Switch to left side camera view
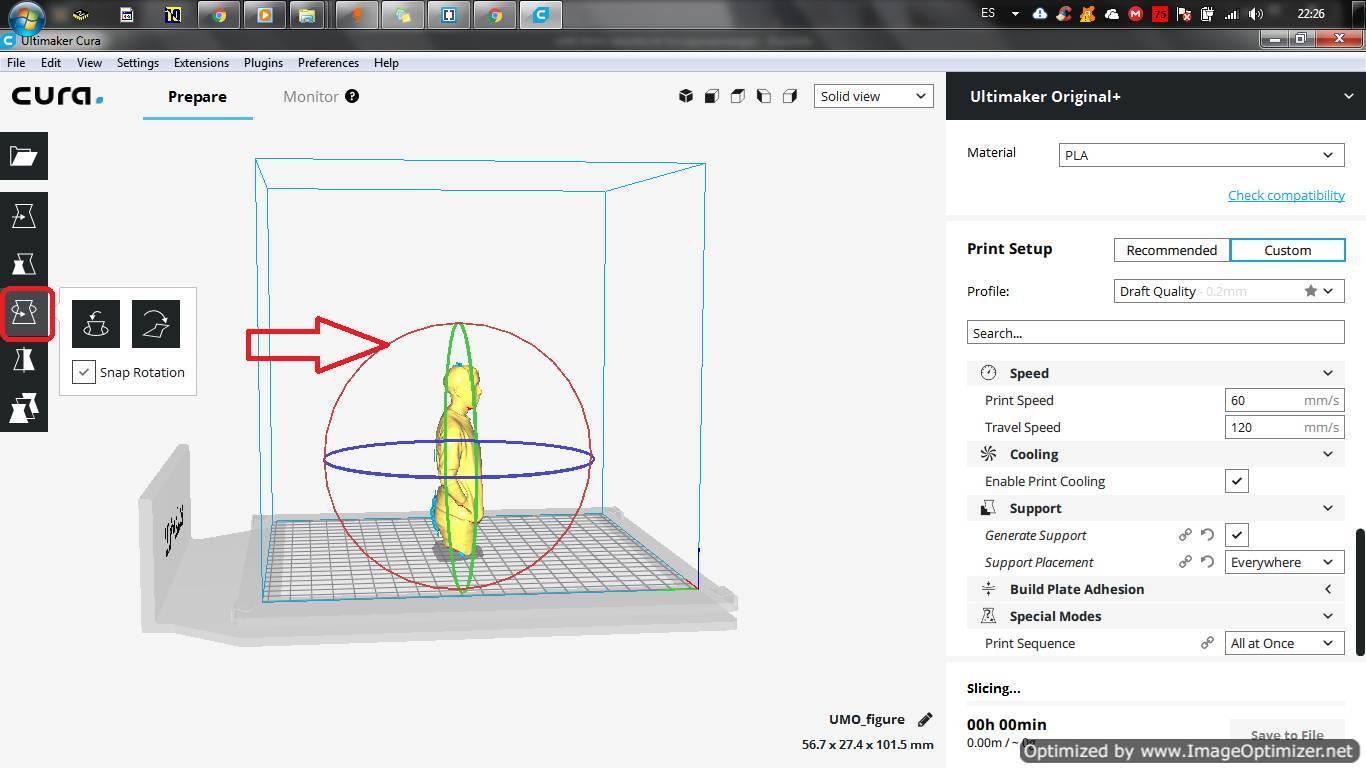The width and height of the screenshot is (1366, 768). coord(764,96)
